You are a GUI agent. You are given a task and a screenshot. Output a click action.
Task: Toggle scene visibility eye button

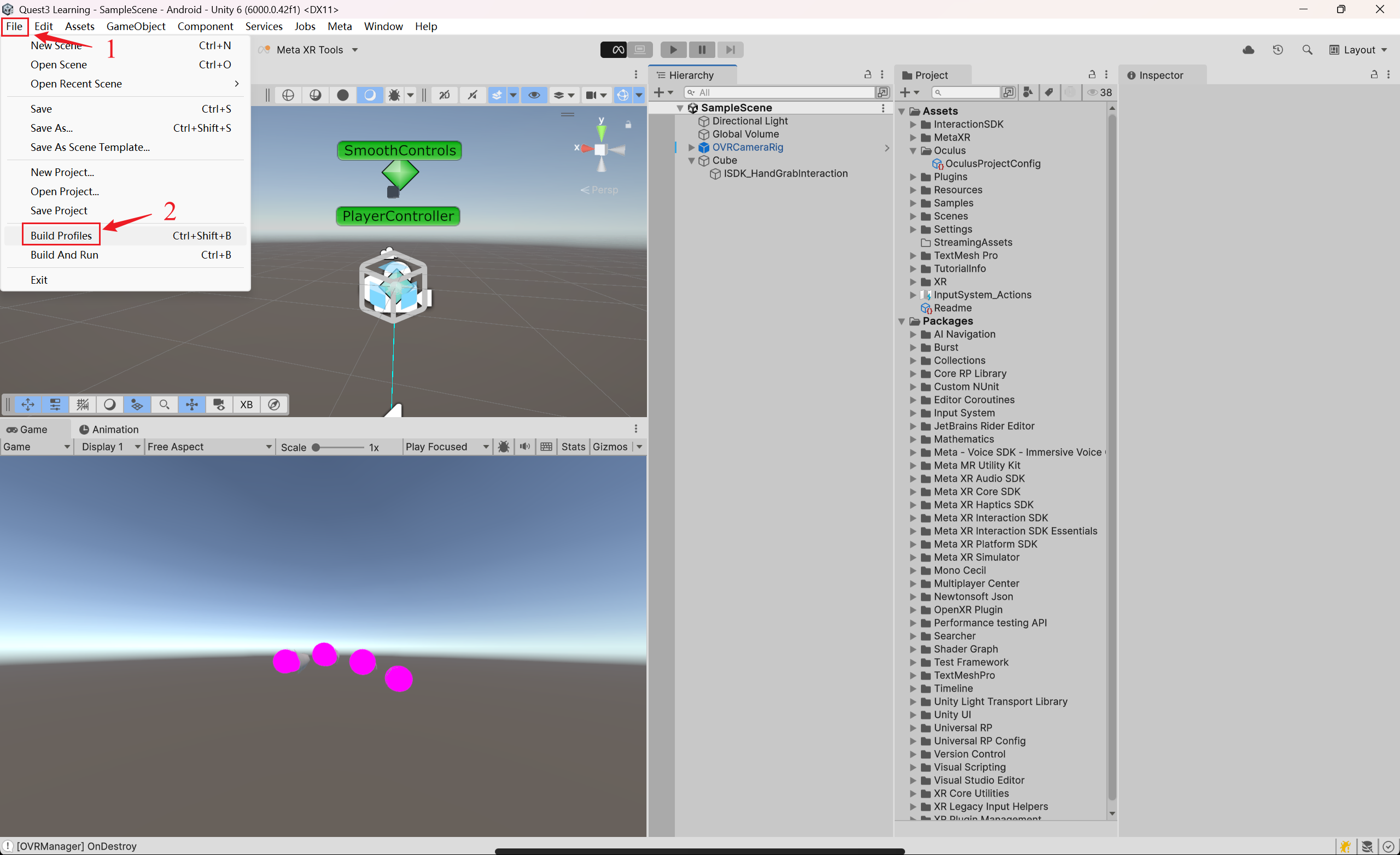[534, 95]
